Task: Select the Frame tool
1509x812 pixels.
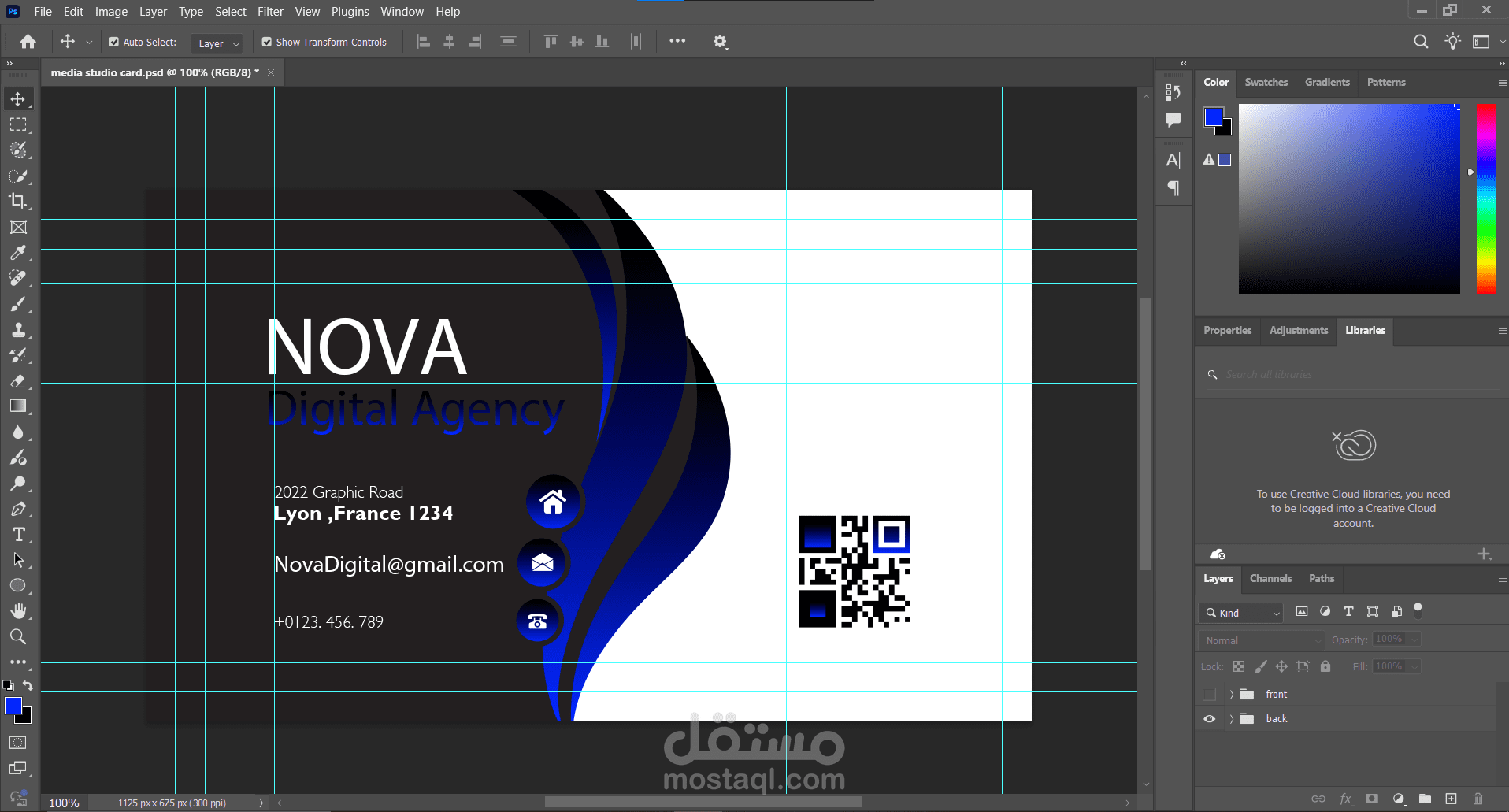Action: click(18, 227)
